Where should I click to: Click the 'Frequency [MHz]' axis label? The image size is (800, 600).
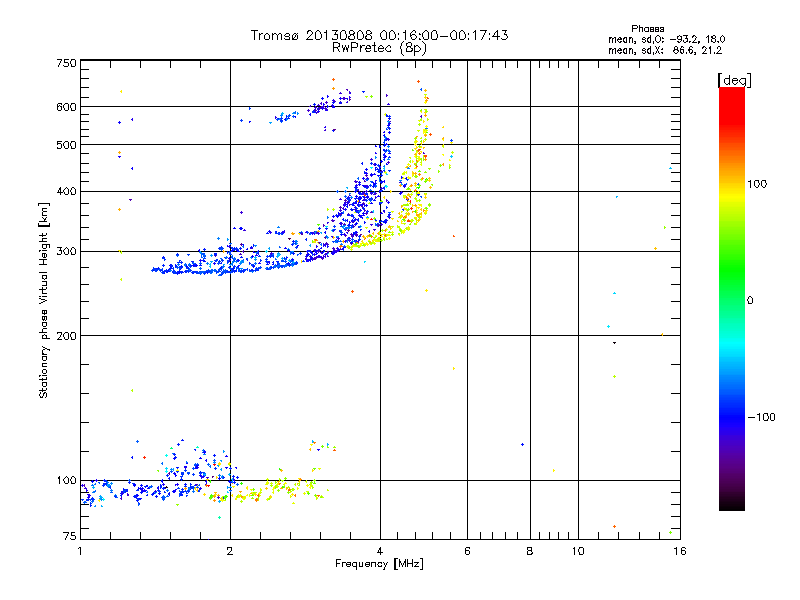(379, 563)
